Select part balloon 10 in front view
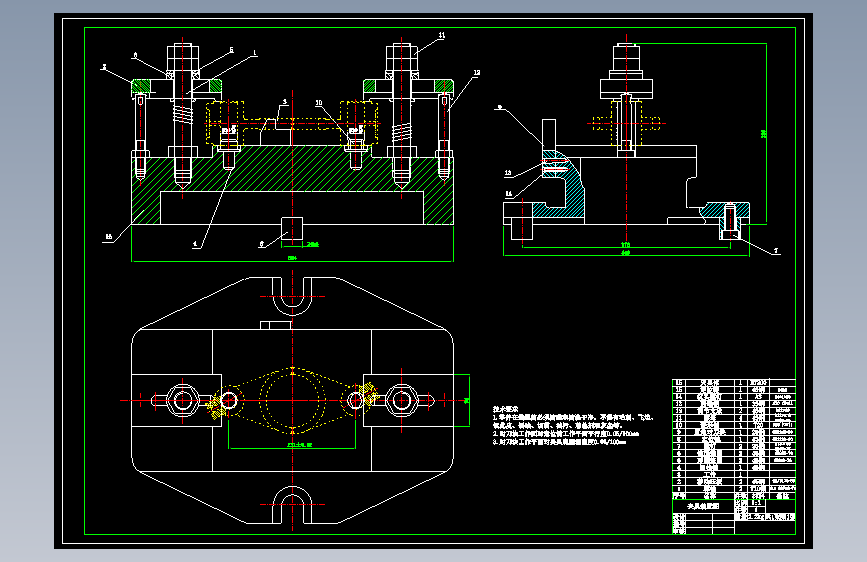Screen dimensions: 867x562 (318, 103)
